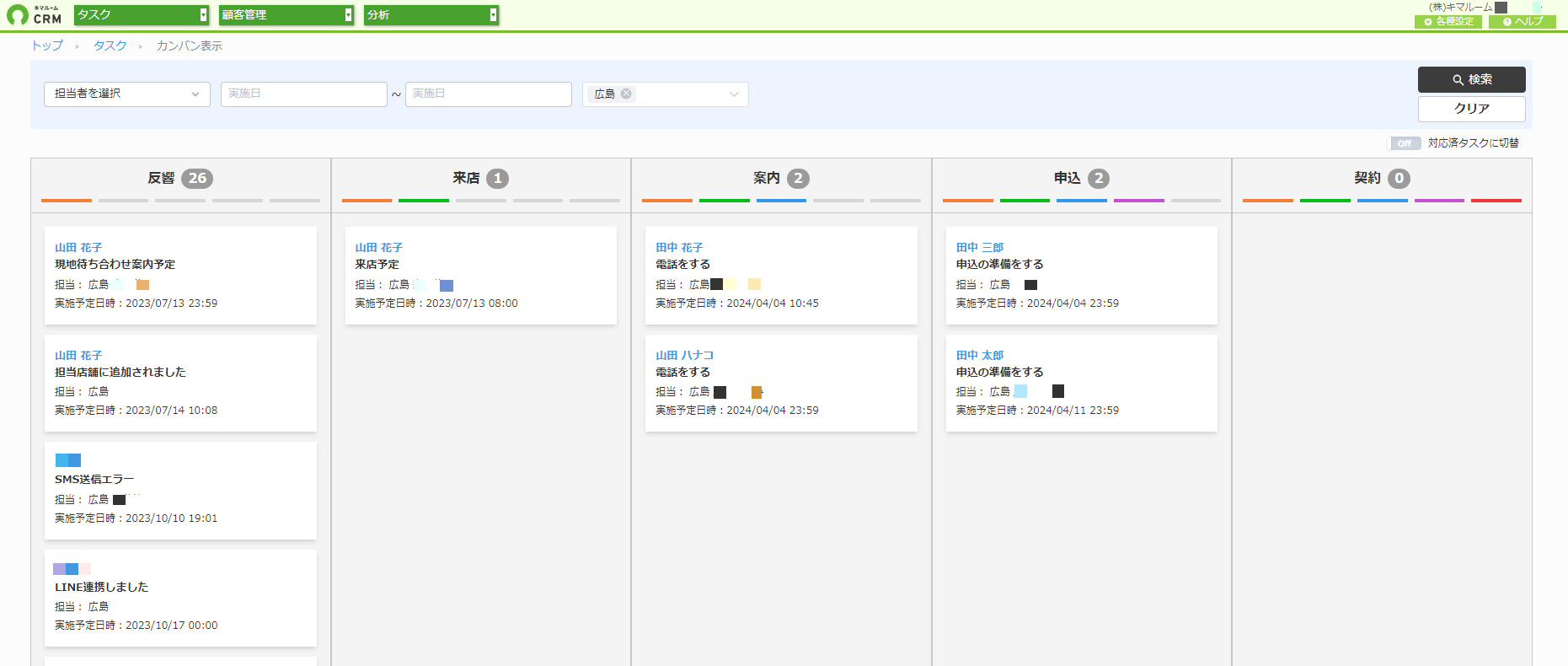This screenshot has height=666, width=1568.
Task: Click the Kimaroom CRM logo icon
Action: coord(18,15)
